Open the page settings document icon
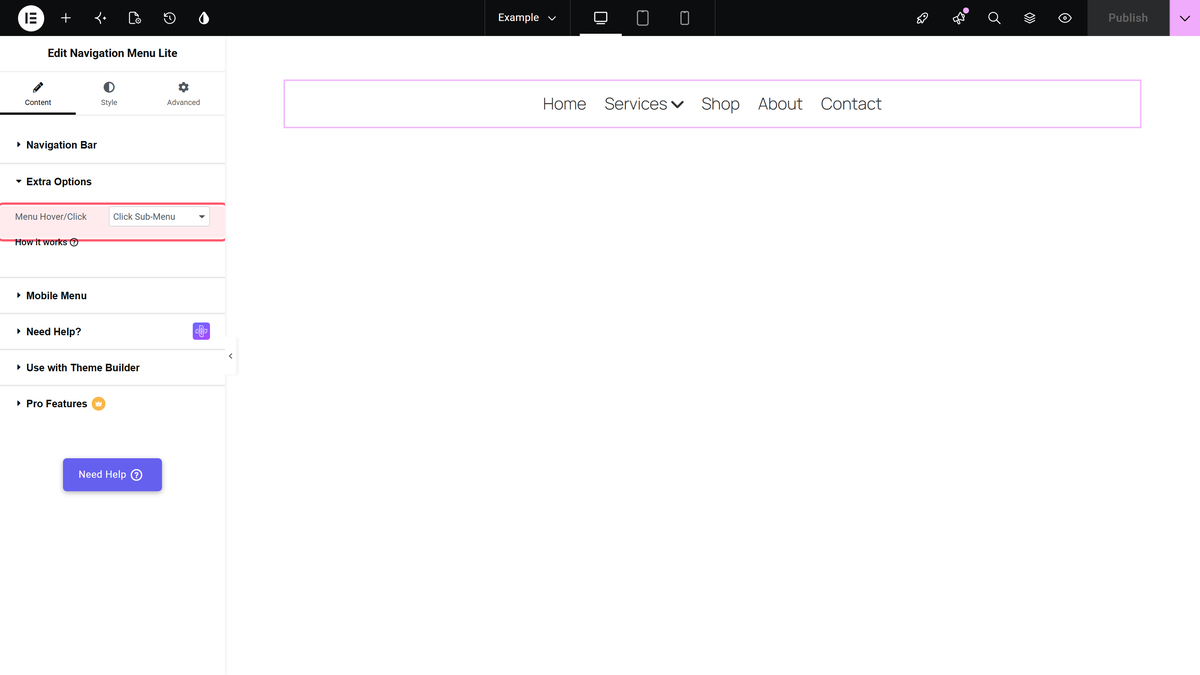Image resolution: width=1200 pixels, height=675 pixels. pos(135,18)
